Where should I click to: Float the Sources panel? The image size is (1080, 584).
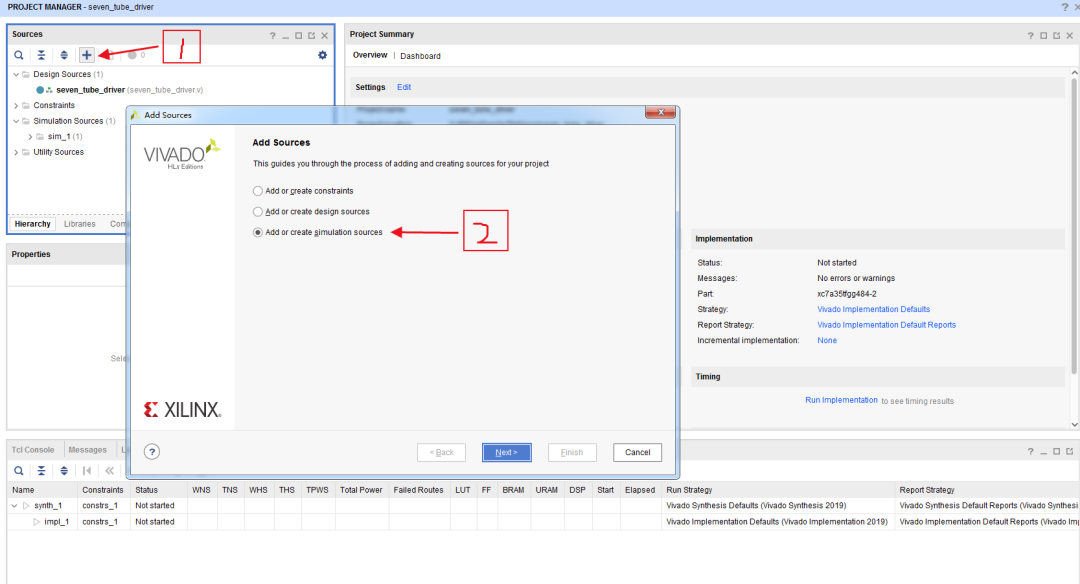[x=311, y=36]
